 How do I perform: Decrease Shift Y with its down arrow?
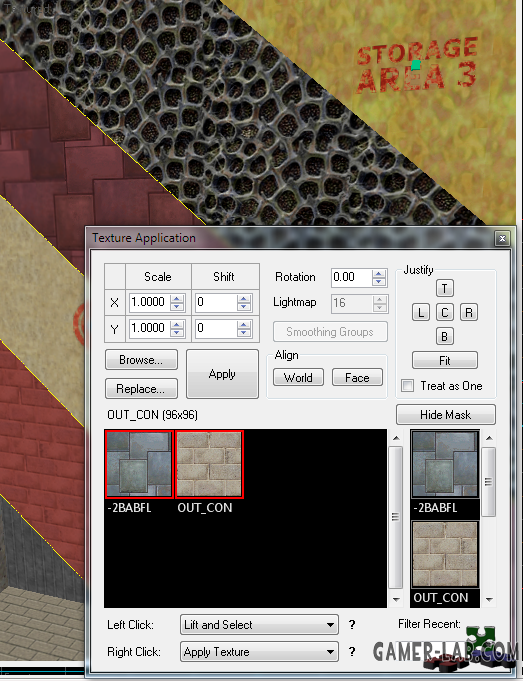pyautogui.click(x=244, y=332)
